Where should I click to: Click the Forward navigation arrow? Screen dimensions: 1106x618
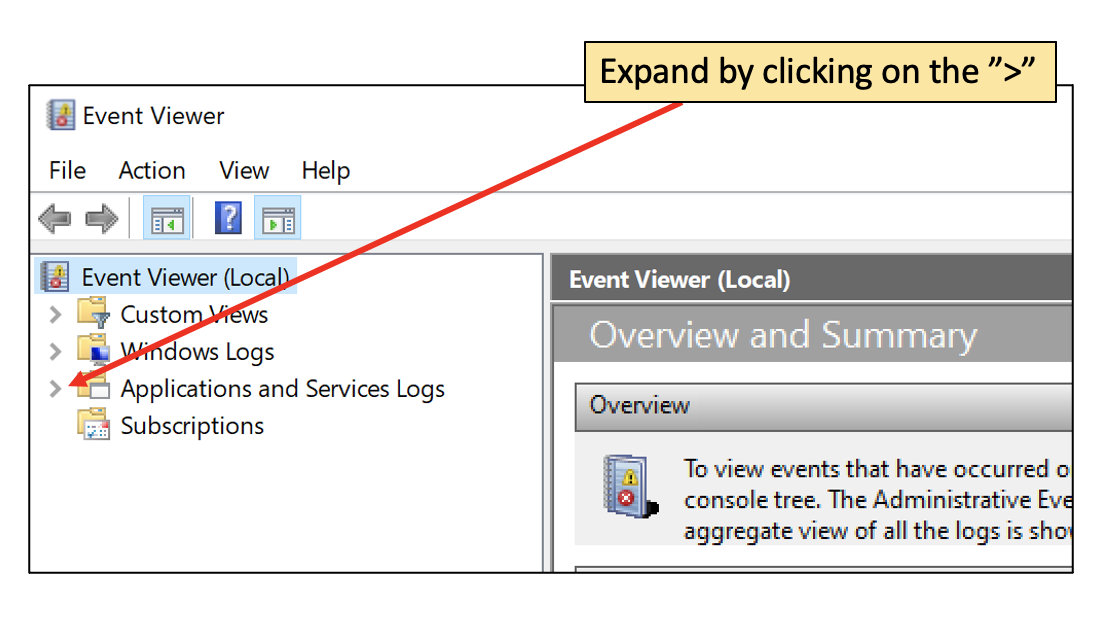click(100, 217)
